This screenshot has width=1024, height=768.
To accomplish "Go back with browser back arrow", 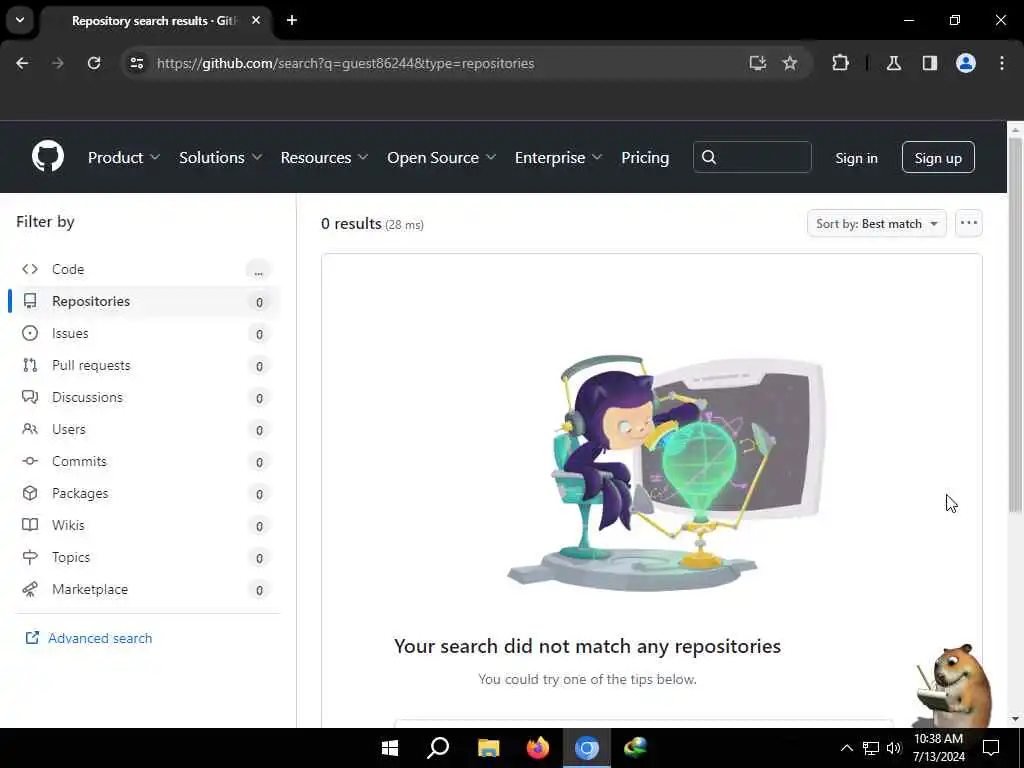I will (x=22, y=63).
